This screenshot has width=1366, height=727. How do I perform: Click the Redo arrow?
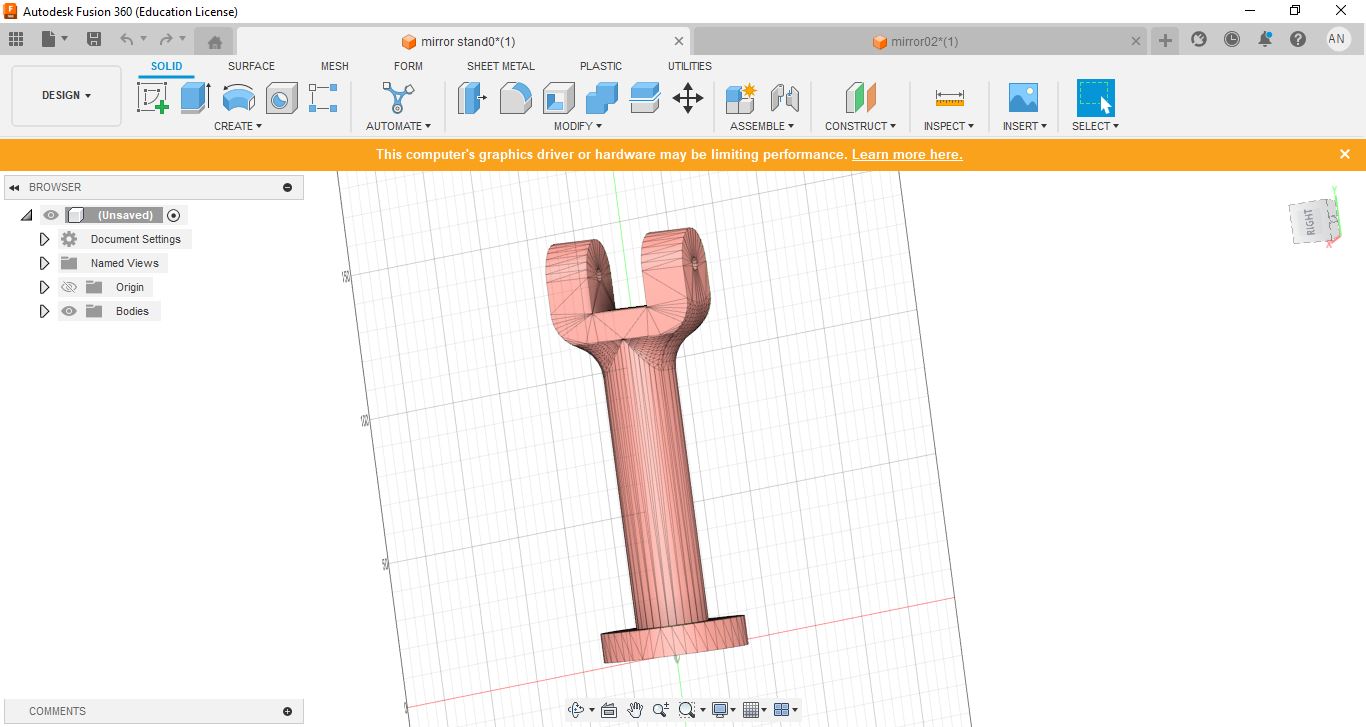(x=171, y=39)
